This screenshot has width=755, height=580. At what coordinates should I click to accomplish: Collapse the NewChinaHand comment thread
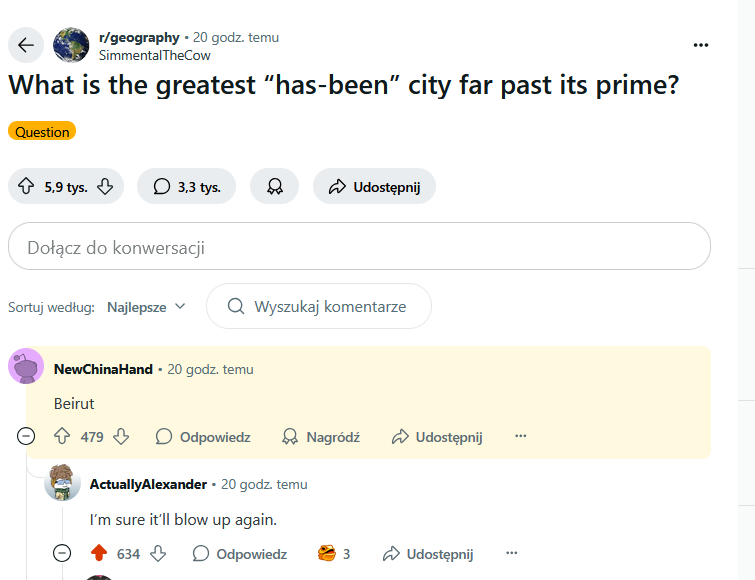pyautogui.click(x=26, y=437)
